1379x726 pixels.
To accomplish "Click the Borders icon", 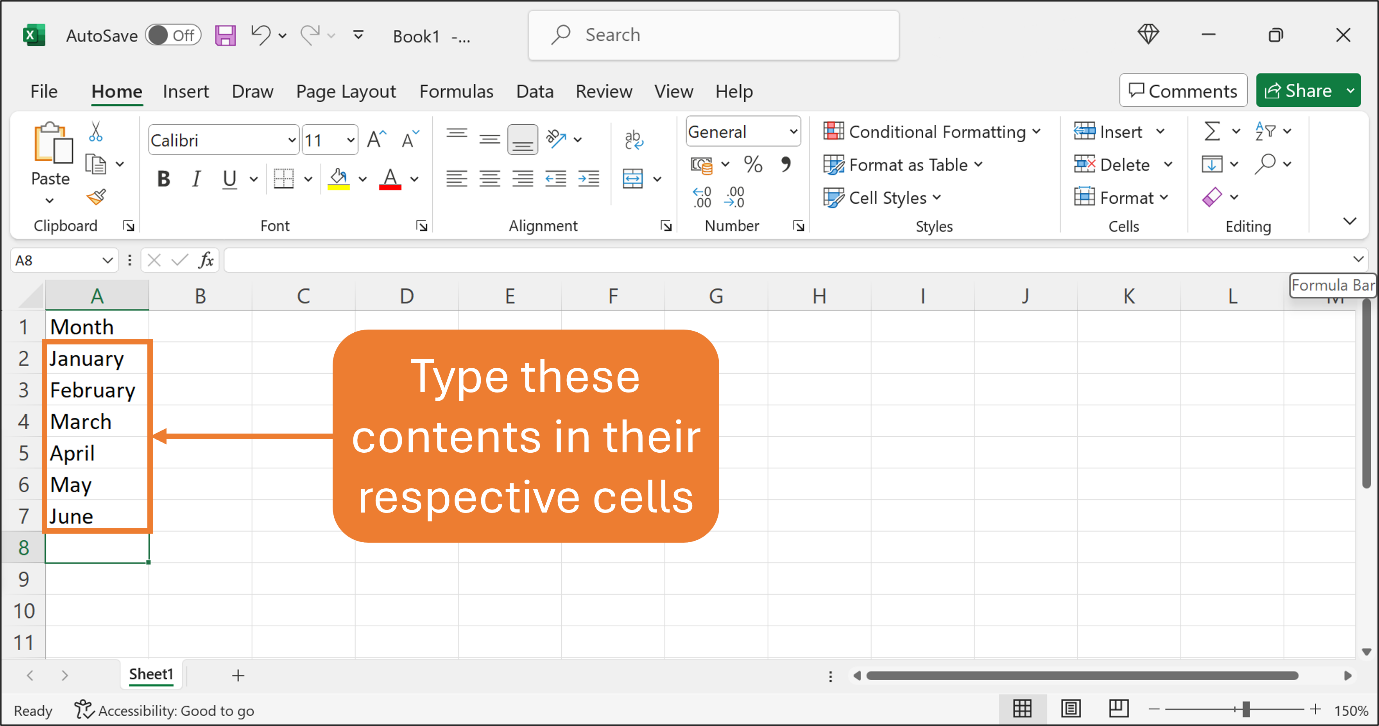I will click(283, 179).
